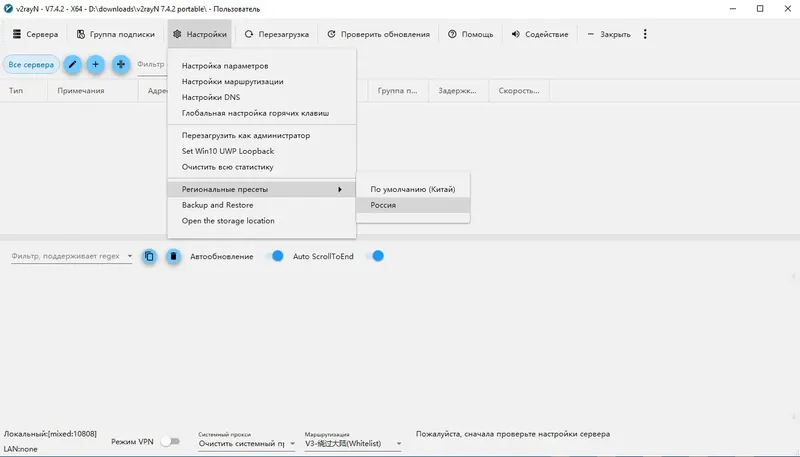Open Группа подписки menu
800x457 pixels.
point(115,34)
